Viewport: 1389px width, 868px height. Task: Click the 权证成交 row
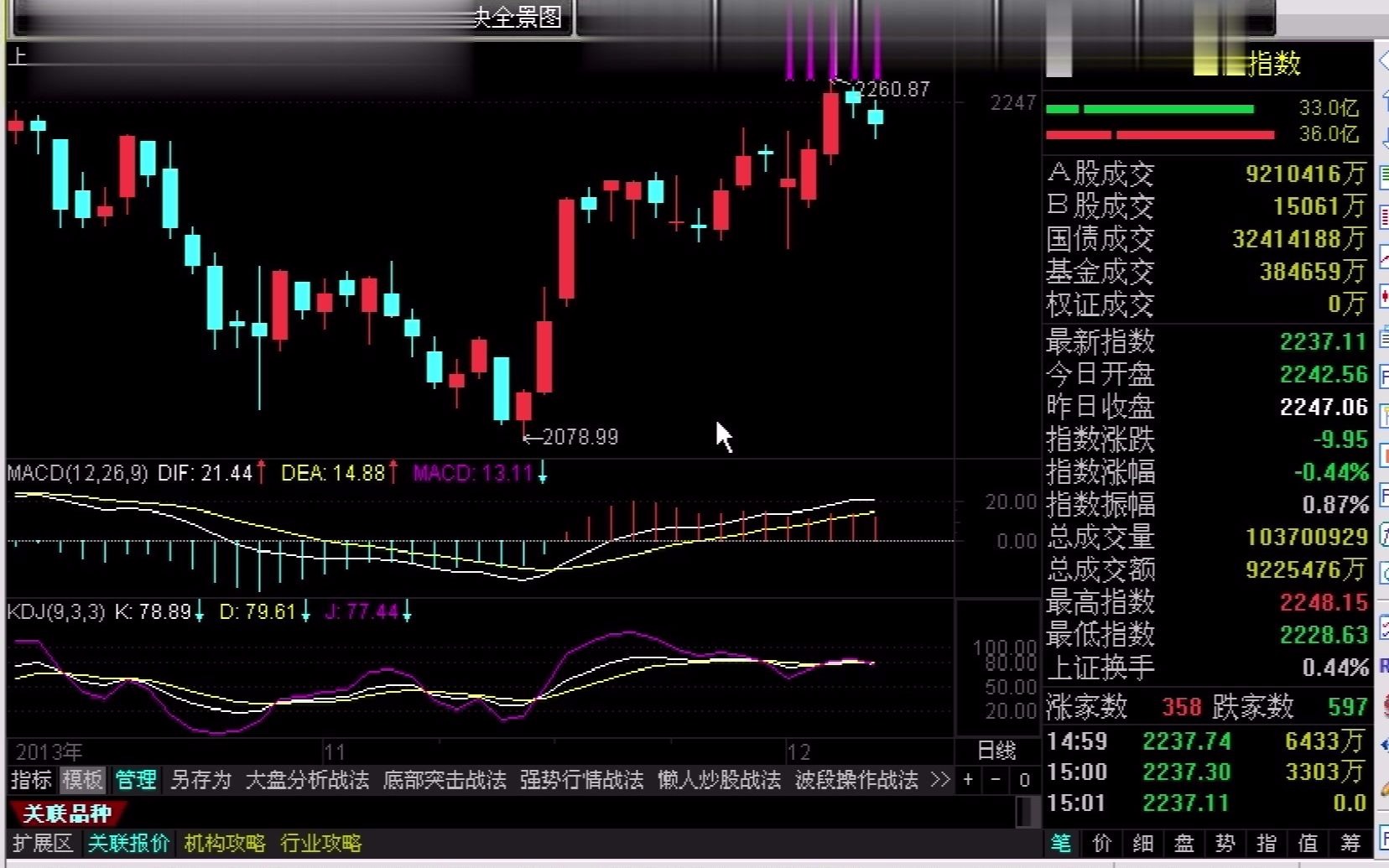coord(1207,304)
